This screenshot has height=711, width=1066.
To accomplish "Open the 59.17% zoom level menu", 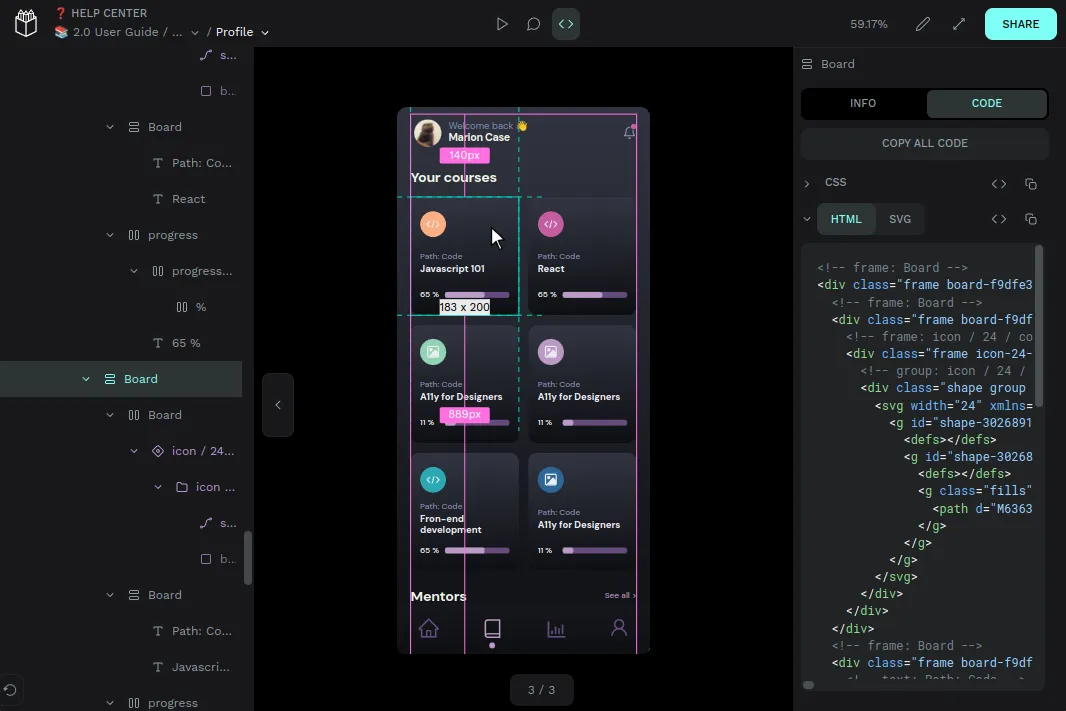I will pyautogui.click(x=868, y=24).
